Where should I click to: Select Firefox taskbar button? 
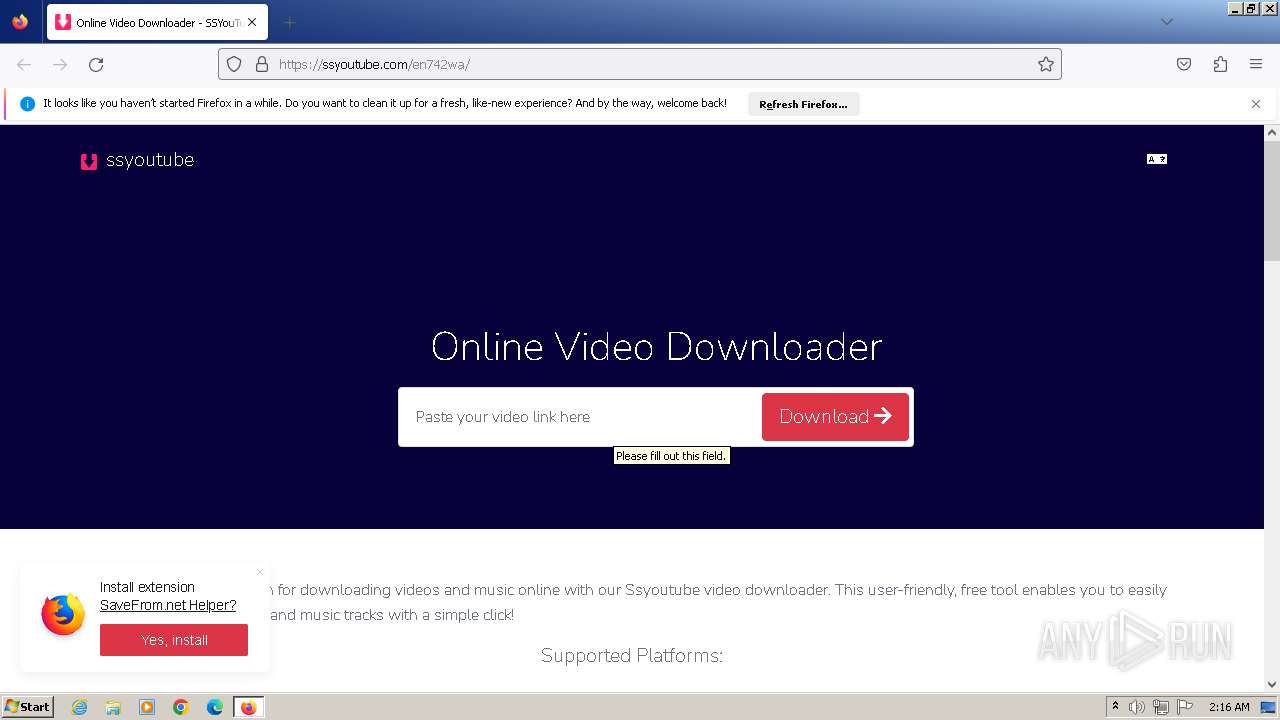pyautogui.click(x=248, y=707)
